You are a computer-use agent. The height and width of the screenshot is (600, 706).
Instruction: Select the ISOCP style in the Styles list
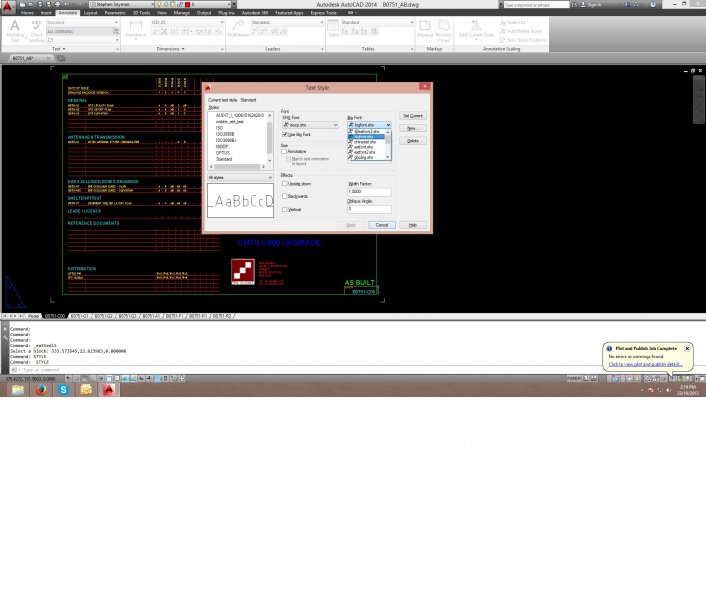[x=222, y=147]
